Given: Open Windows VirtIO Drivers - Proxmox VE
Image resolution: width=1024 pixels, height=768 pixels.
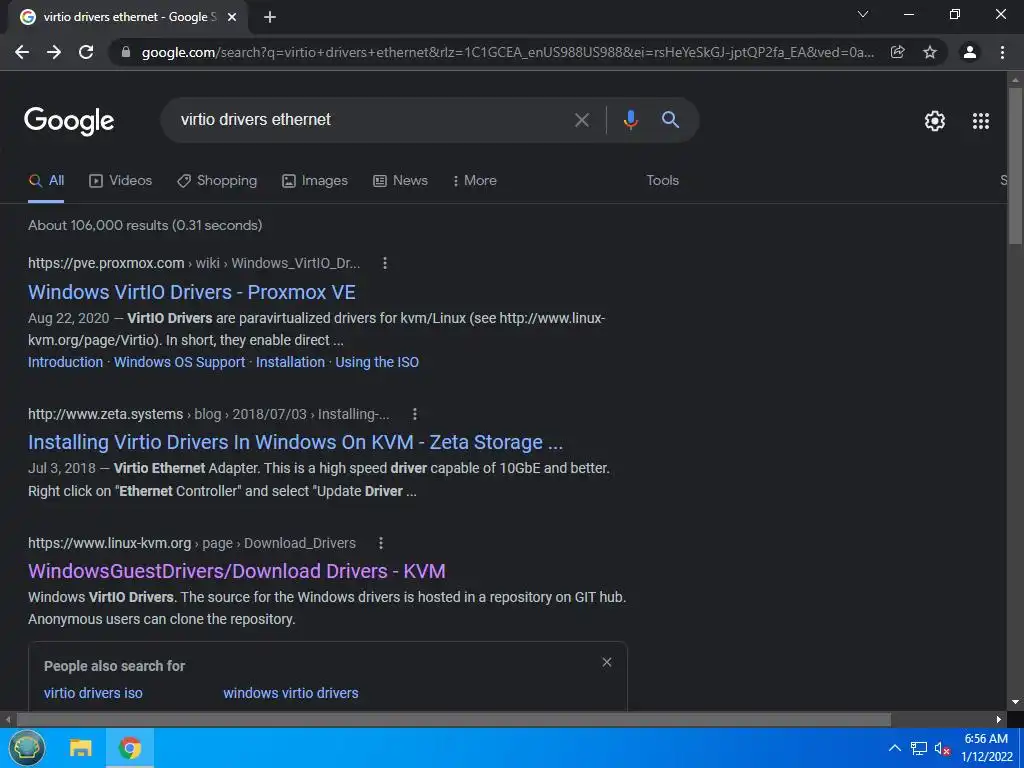Looking at the screenshot, I should click(x=192, y=292).
